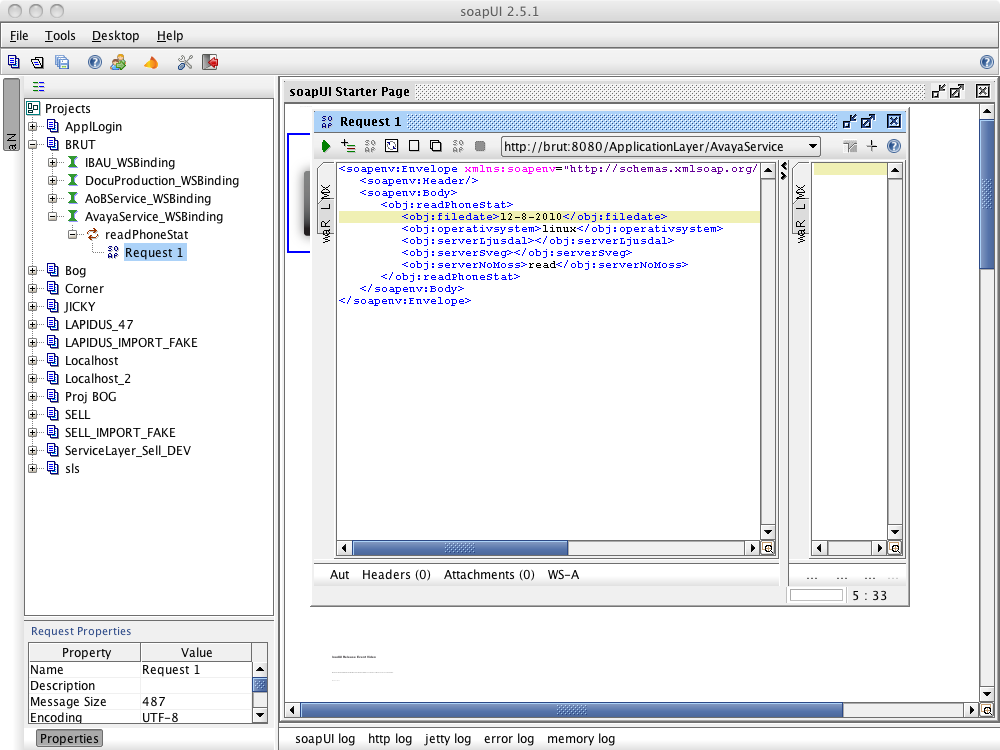Click the red-arrow Exit icon in main toolbar
1000x750 pixels.
(x=210, y=62)
